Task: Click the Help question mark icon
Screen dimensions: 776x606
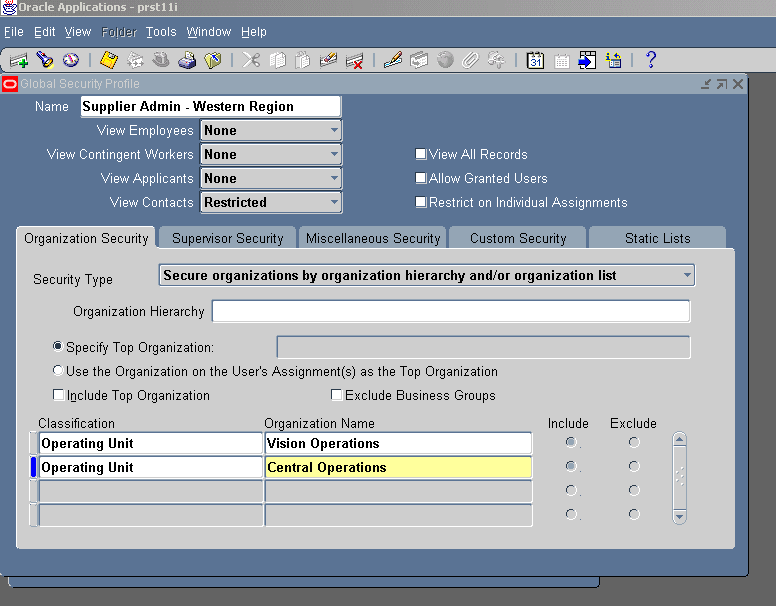Action: [651, 60]
